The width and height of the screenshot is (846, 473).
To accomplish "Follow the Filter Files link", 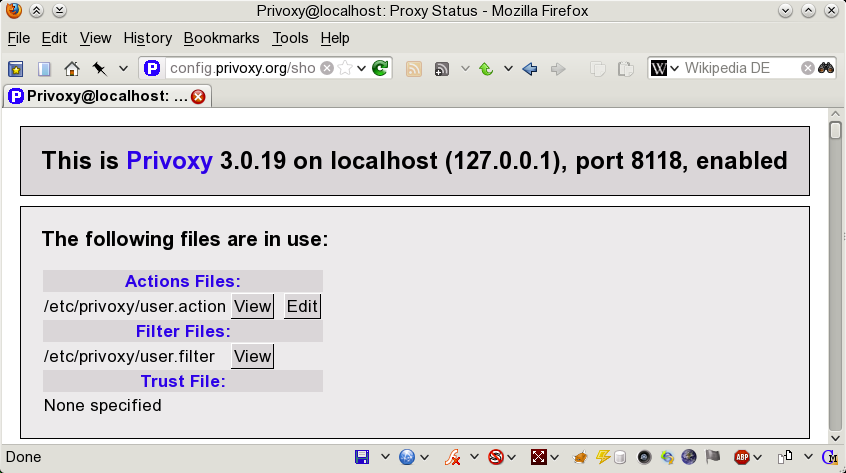I will [183, 331].
